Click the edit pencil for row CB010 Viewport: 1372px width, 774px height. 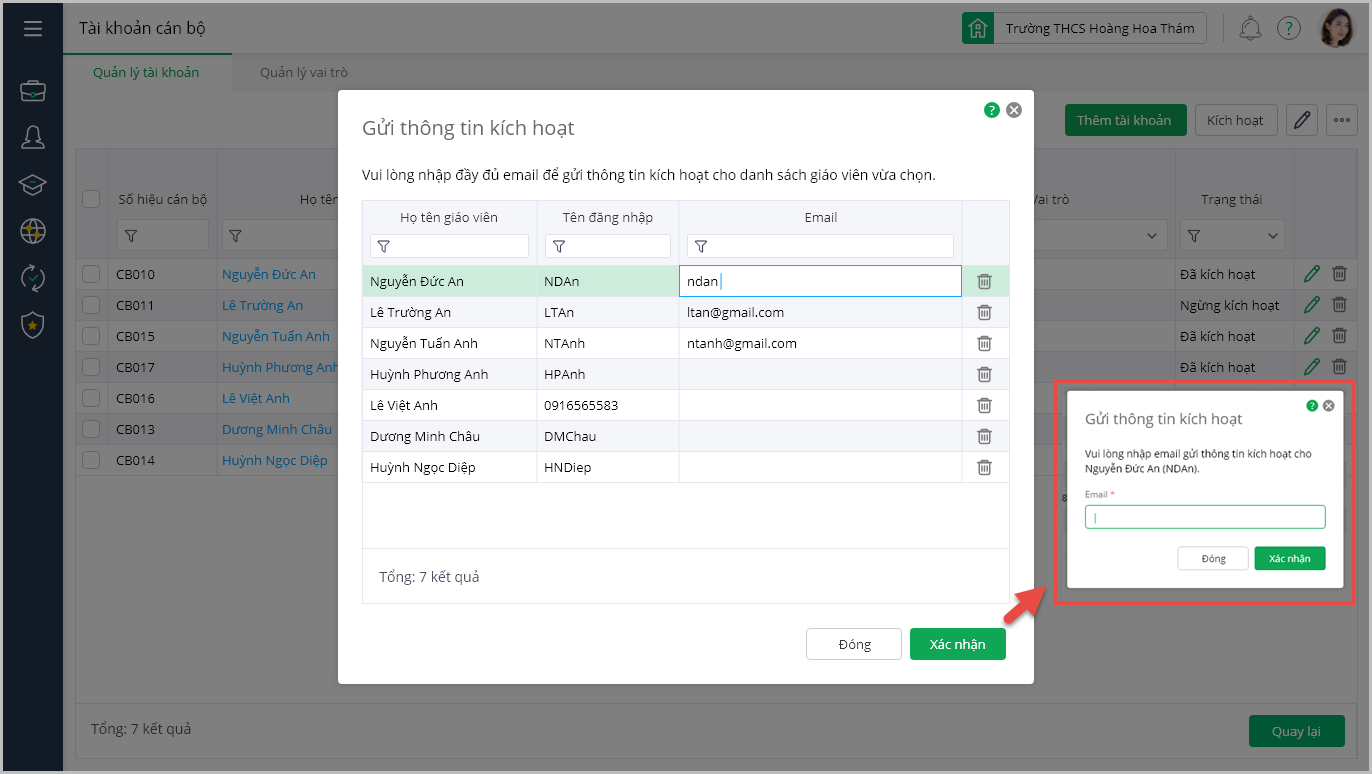tap(1312, 274)
